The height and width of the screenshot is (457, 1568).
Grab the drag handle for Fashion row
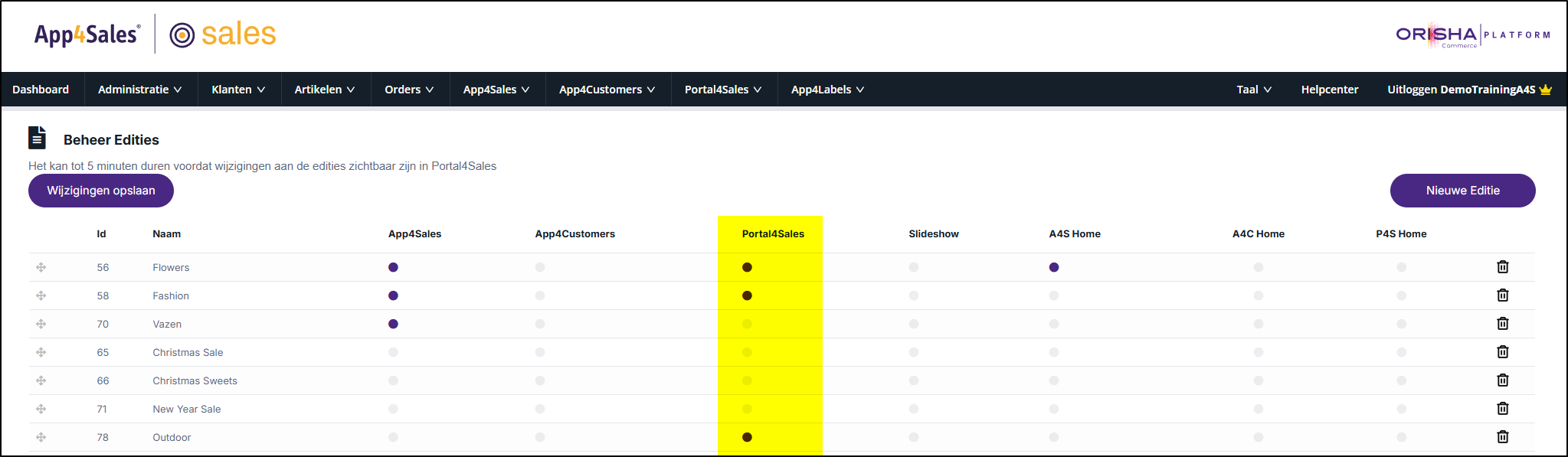tap(41, 295)
